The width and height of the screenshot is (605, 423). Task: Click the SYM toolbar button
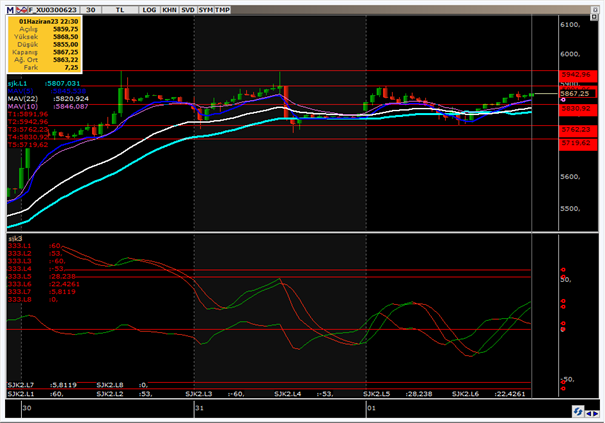coord(206,10)
